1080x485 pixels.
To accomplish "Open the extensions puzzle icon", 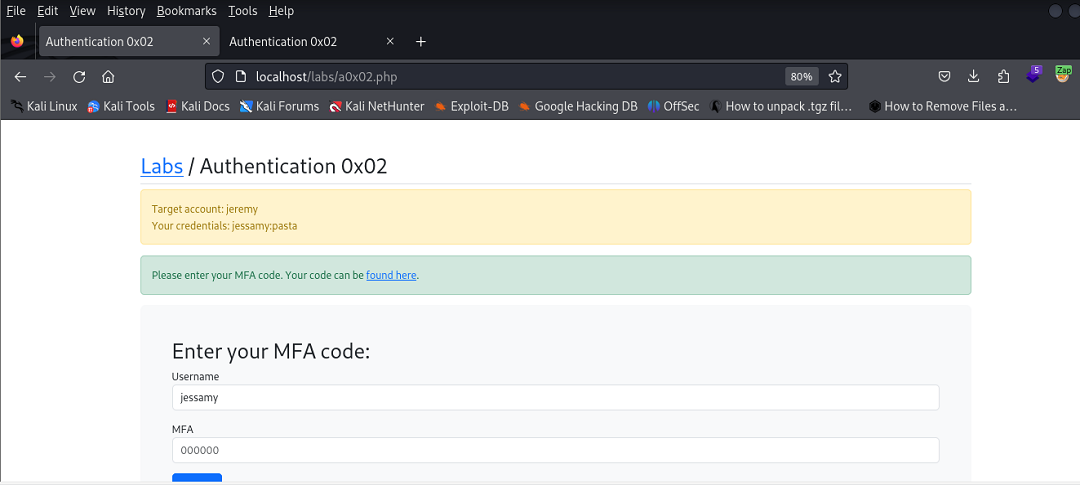I will 1003,76.
